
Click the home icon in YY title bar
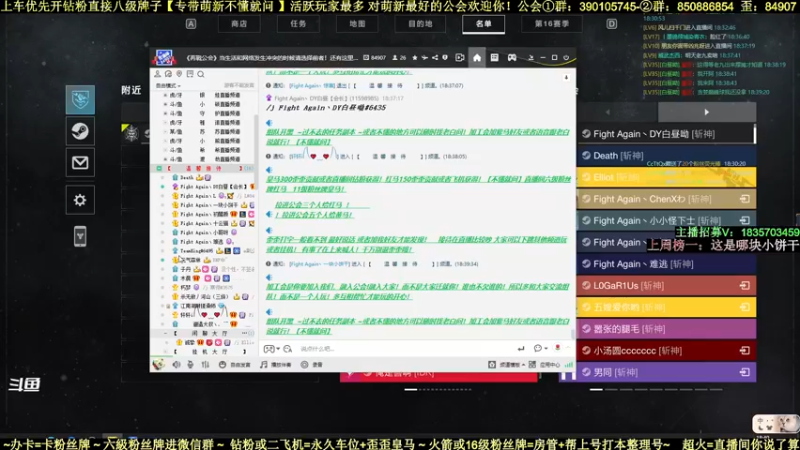click(x=477, y=58)
